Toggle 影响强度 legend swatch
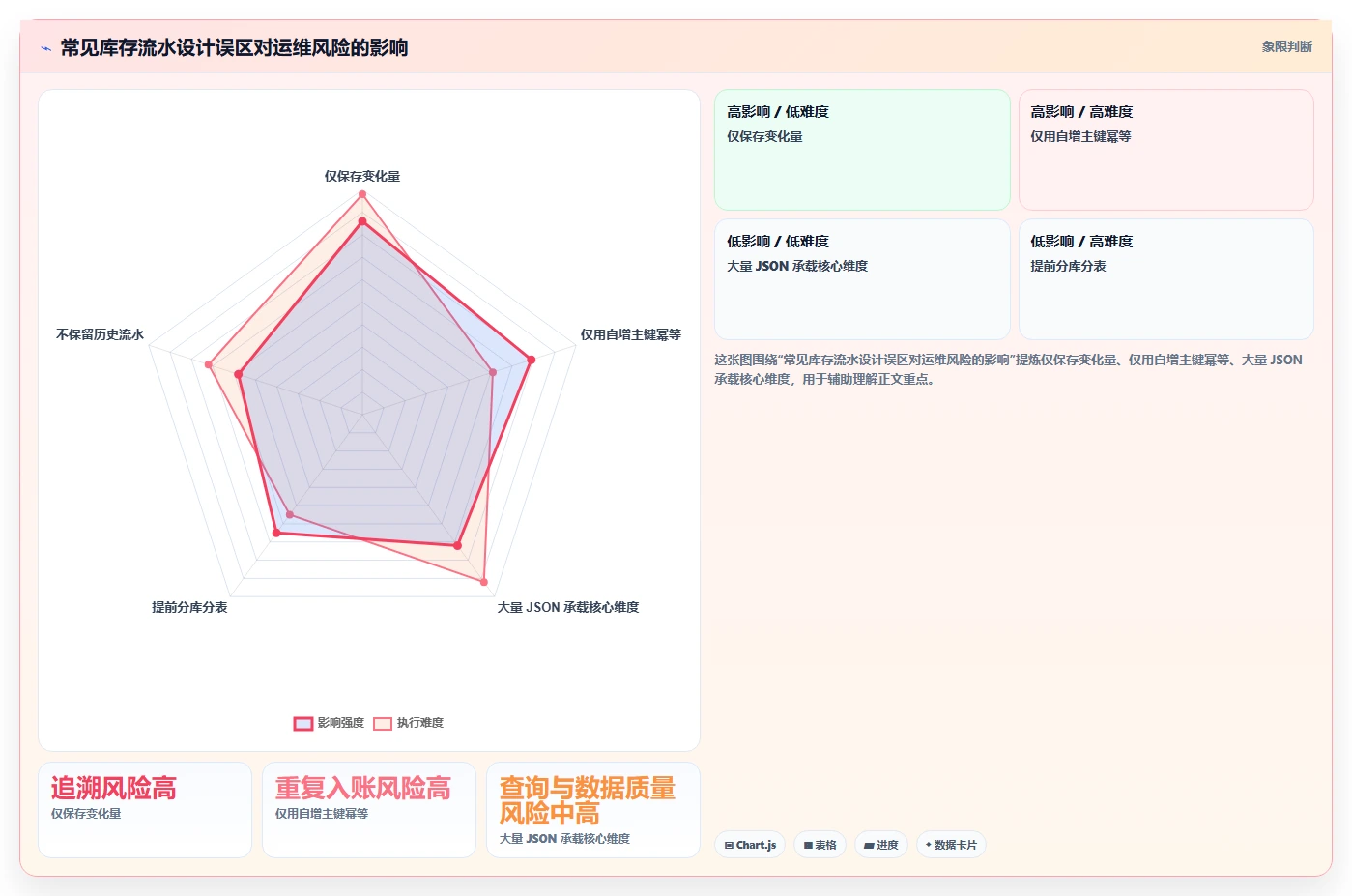The height and width of the screenshot is (896, 1352). coord(303,723)
